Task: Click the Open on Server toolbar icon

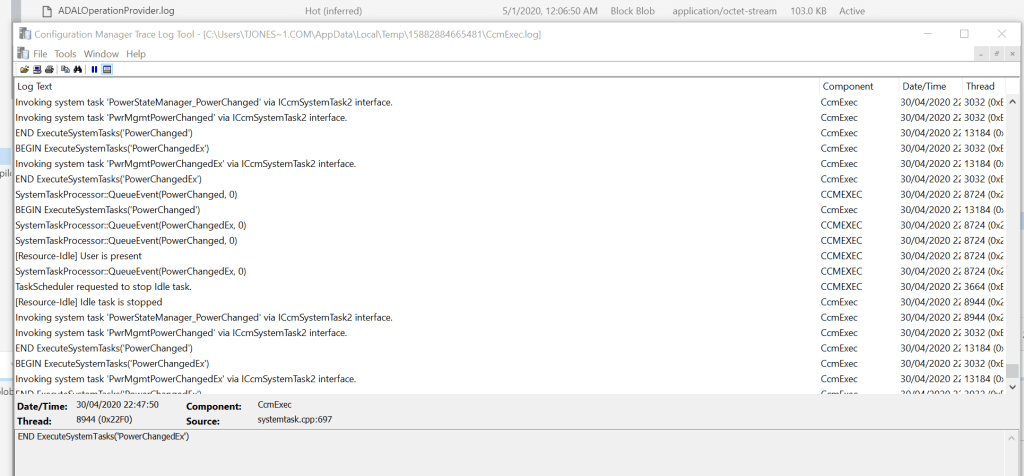Action: click(x=37, y=69)
